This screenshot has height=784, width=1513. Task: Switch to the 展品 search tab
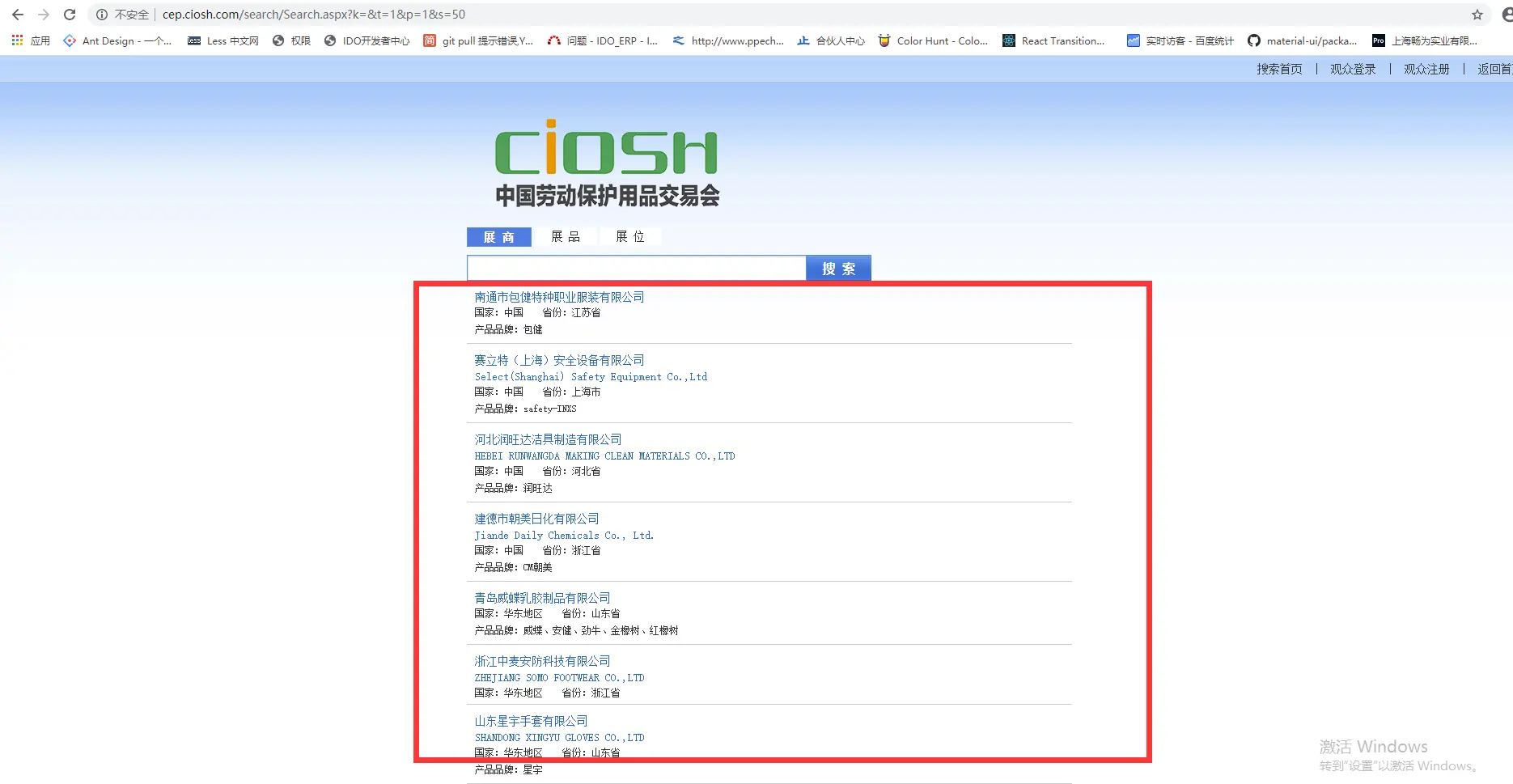(566, 237)
